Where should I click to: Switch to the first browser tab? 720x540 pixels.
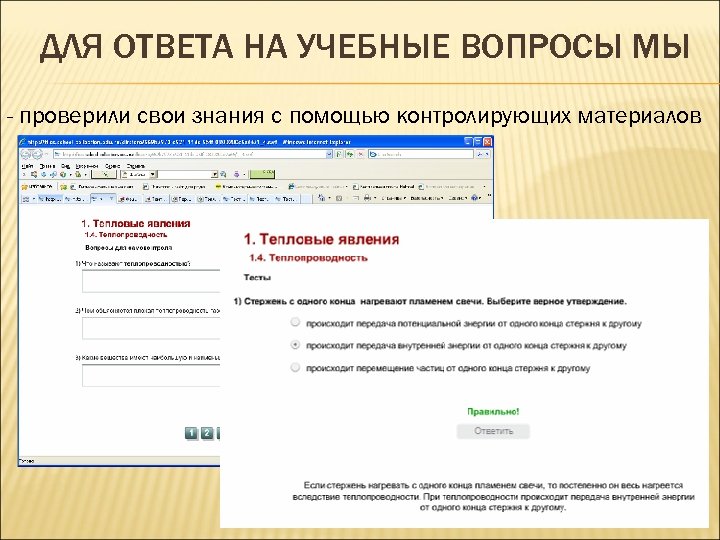point(50,199)
